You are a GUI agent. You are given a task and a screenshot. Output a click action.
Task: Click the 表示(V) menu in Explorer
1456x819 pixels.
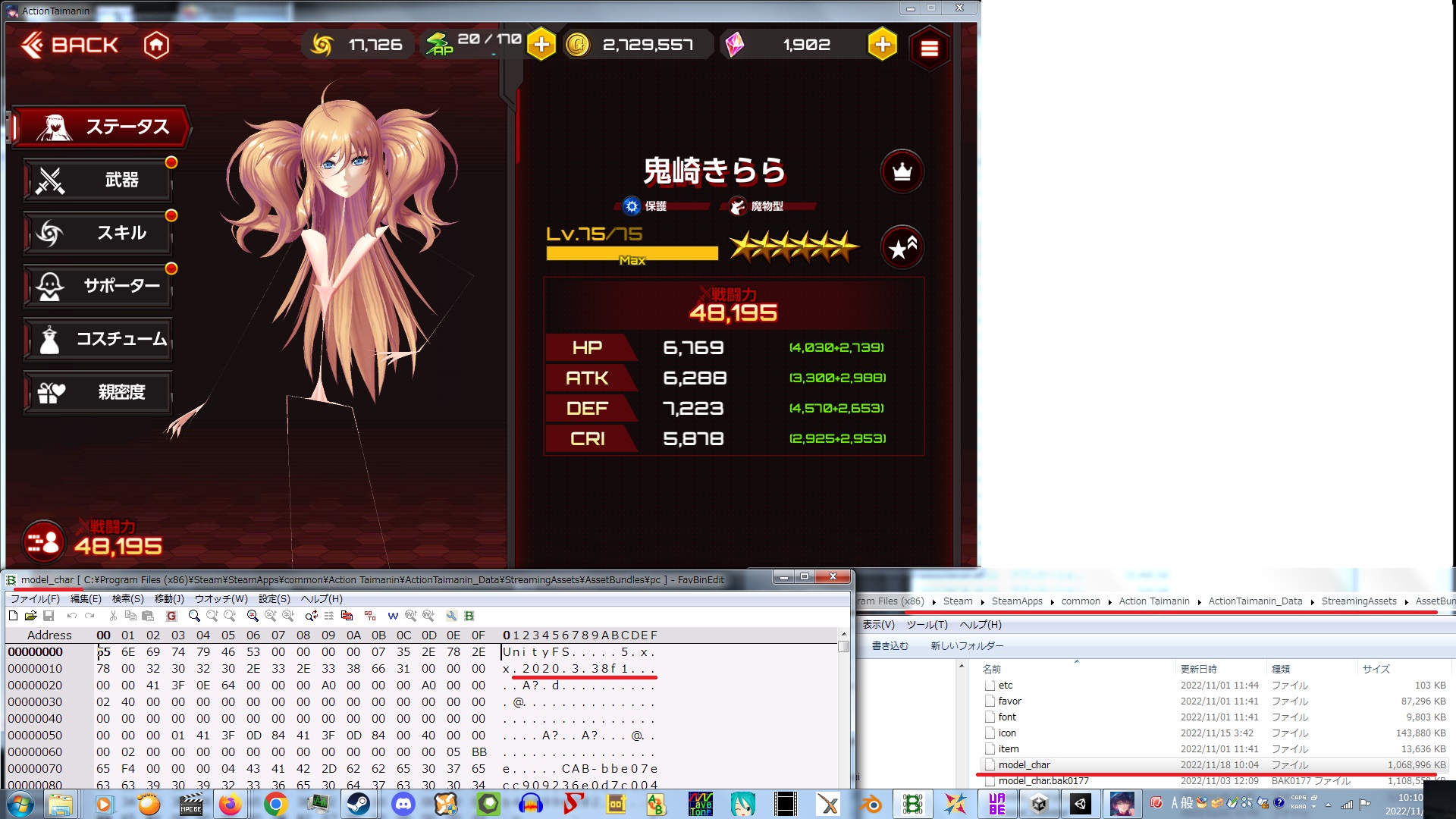point(878,625)
